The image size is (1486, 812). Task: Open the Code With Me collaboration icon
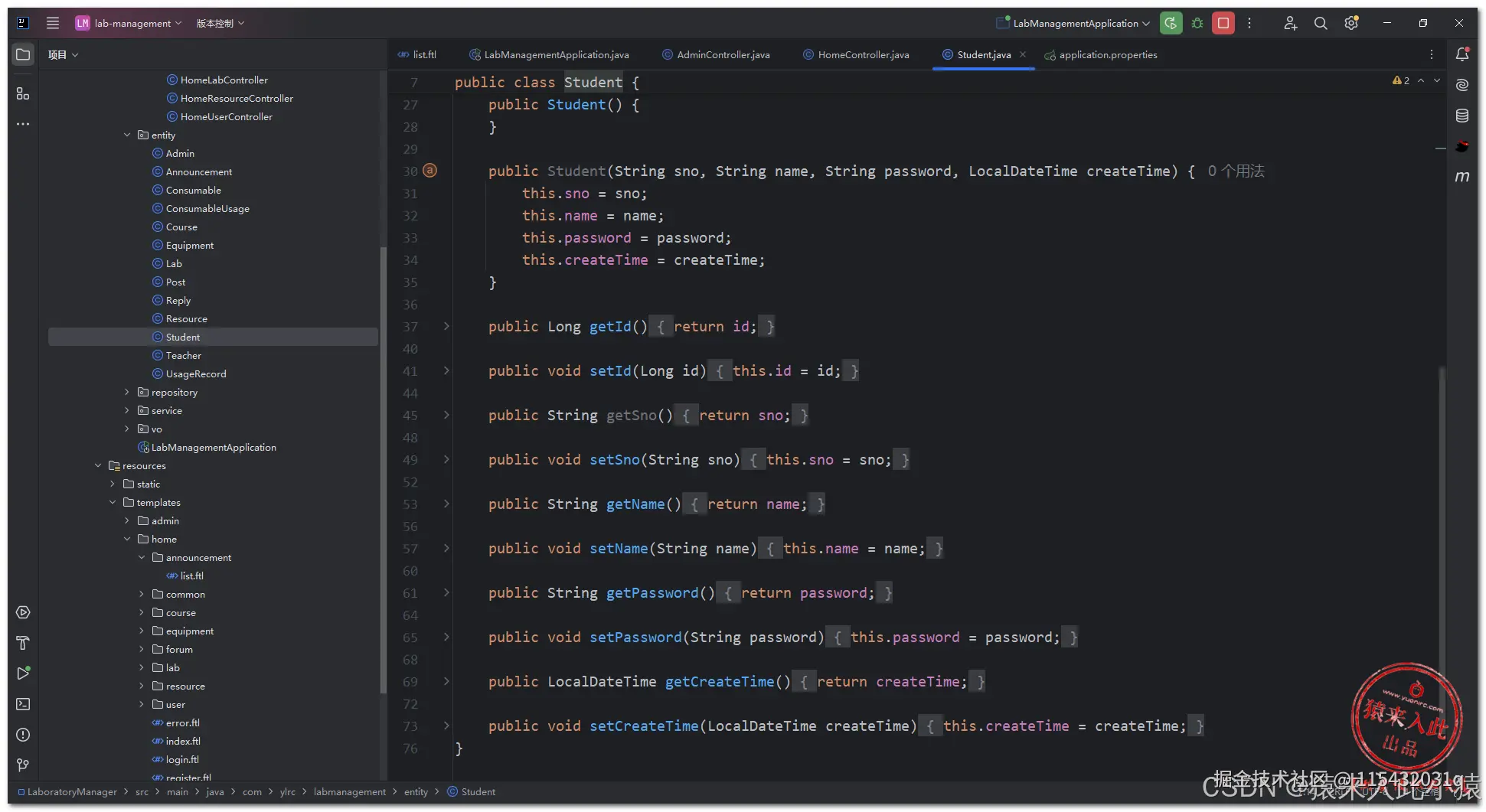pos(1290,23)
